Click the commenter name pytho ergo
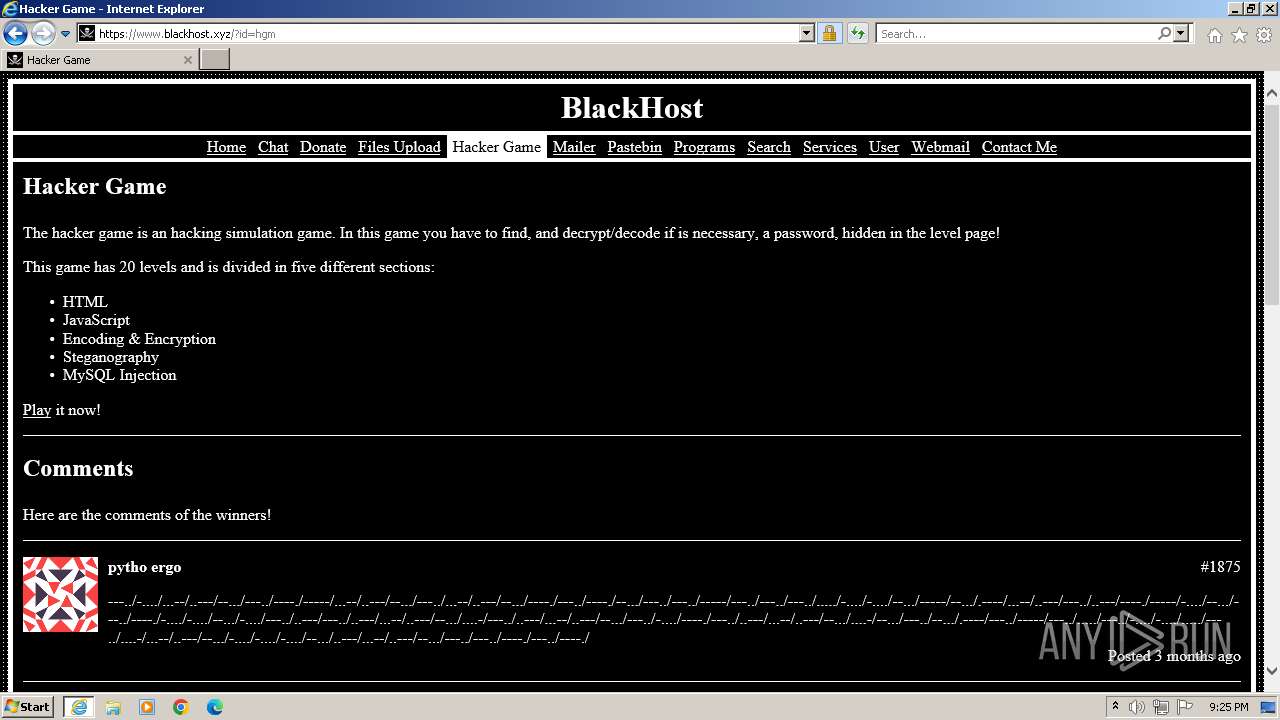Viewport: 1280px width, 720px height. tap(145, 567)
